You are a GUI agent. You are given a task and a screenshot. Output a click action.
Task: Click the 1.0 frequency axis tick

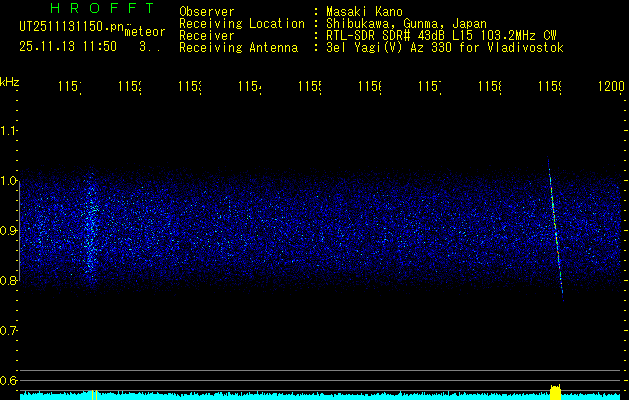click(x=9, y=181)
